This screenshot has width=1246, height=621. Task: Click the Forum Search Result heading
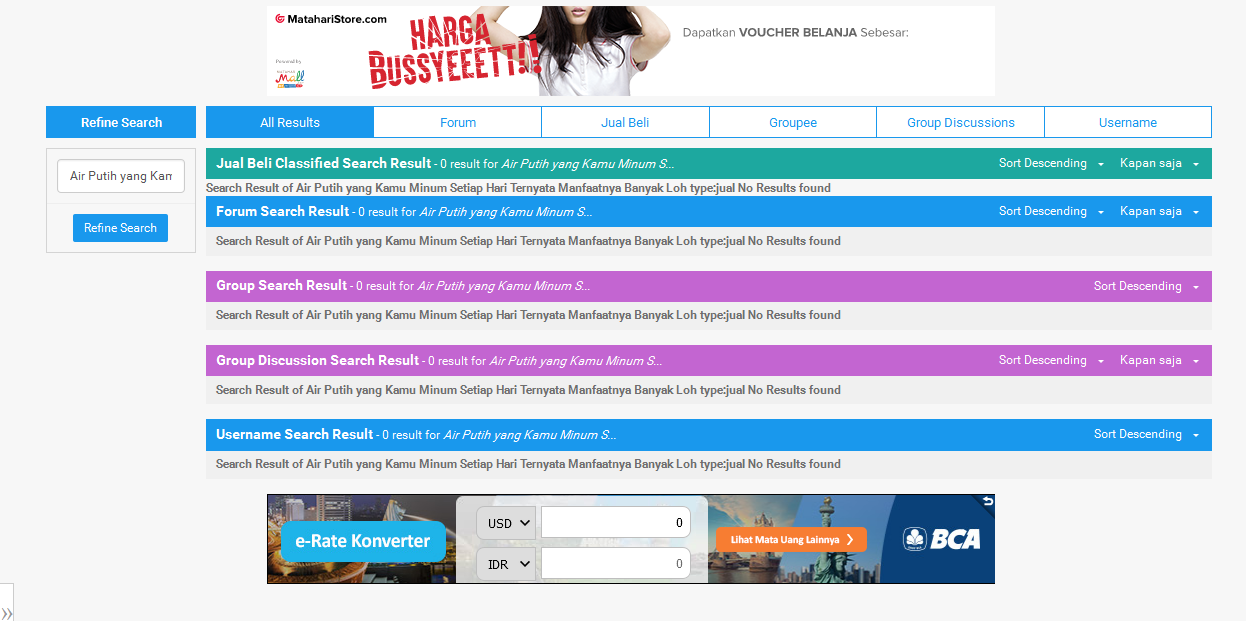[x=283, y=211]
